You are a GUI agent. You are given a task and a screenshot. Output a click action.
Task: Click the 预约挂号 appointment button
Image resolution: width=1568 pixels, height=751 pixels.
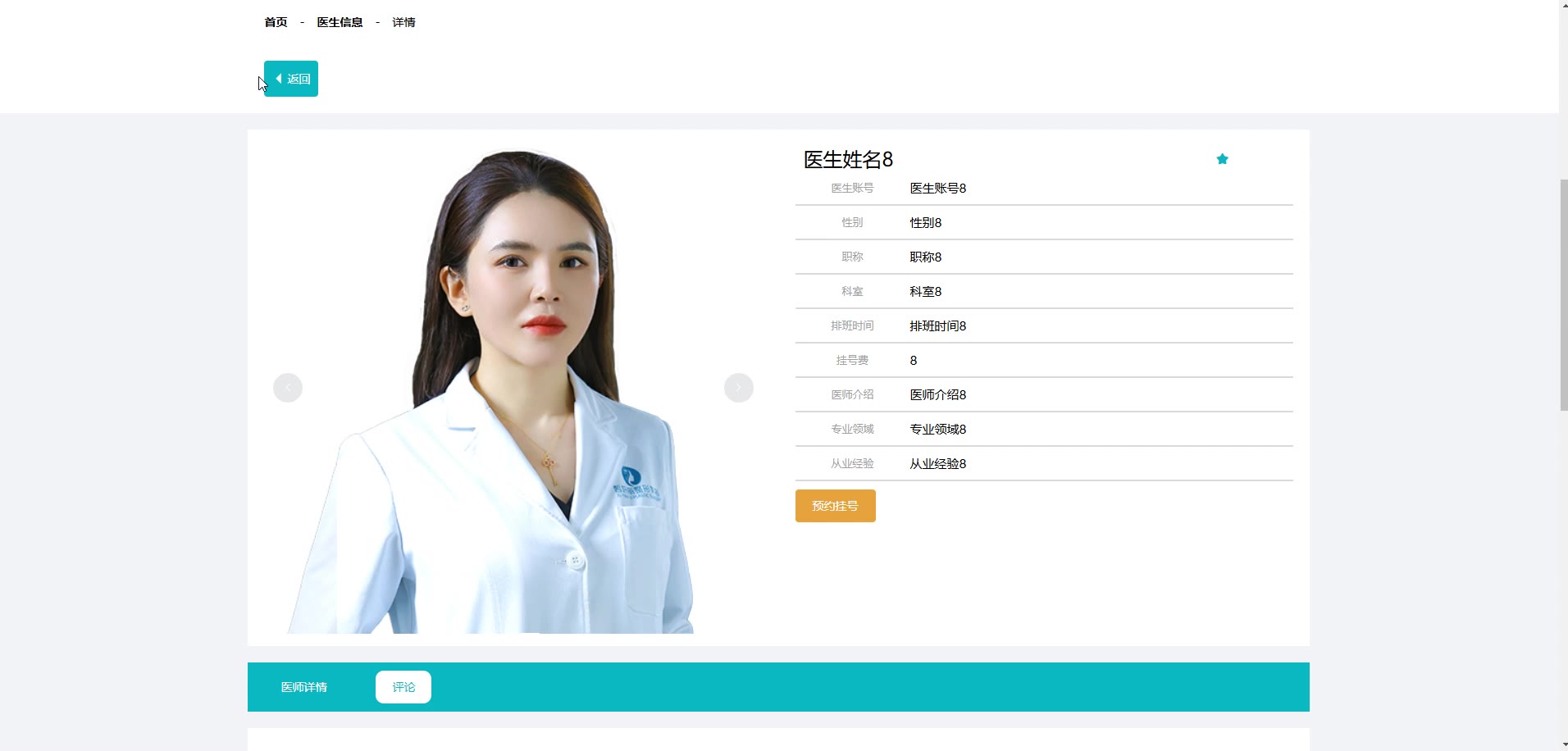click(x=836, y=506)
